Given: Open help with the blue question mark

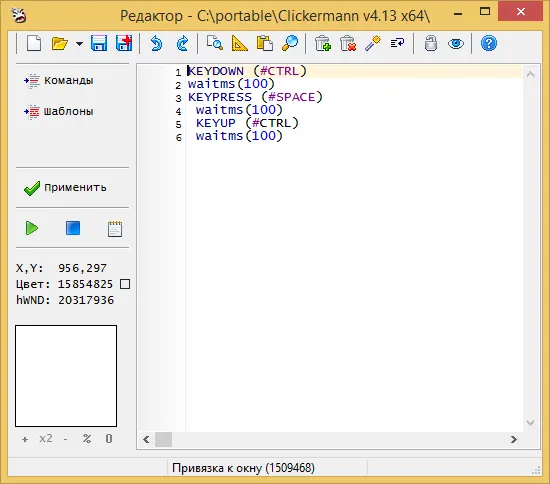Looking at the screenshot, I should point(489,43).
